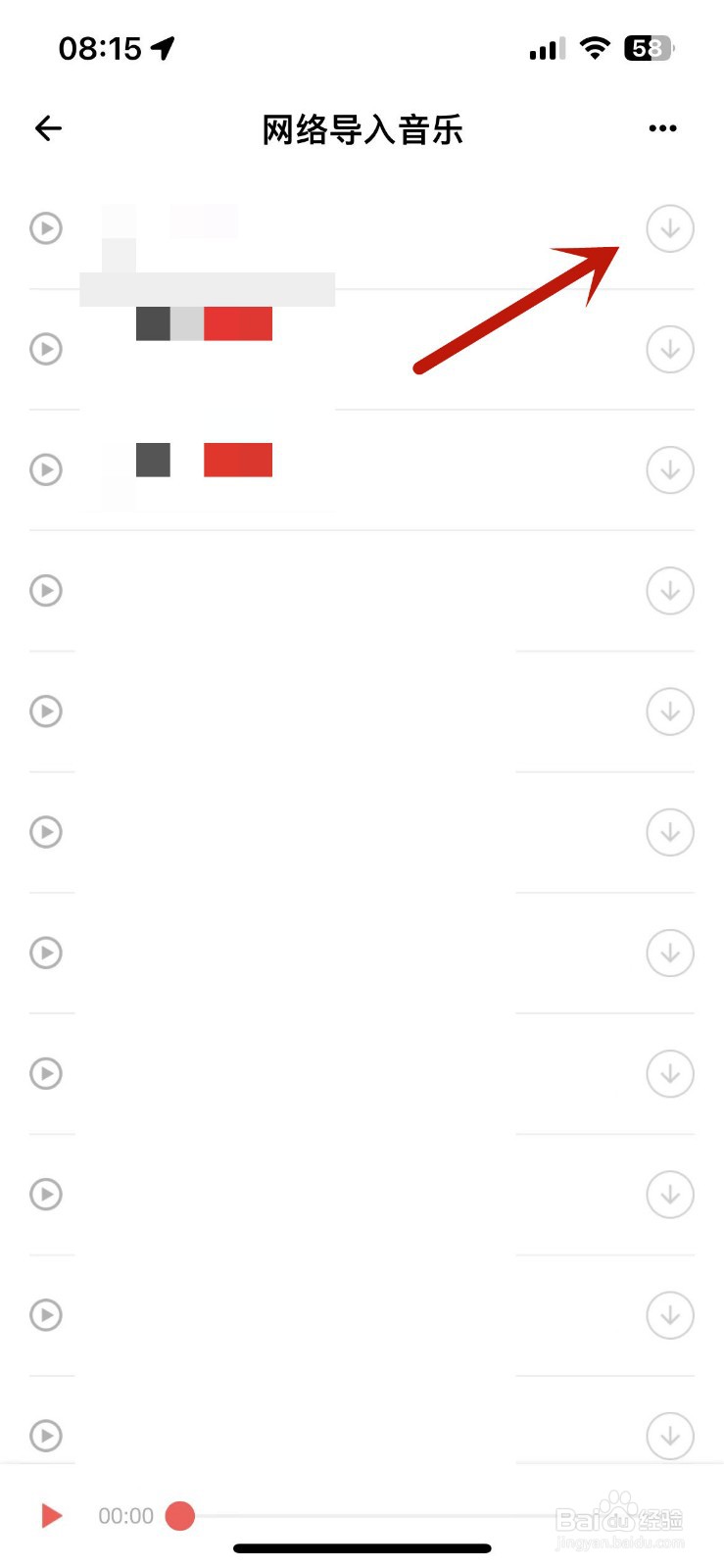Viewport: 724px width, 1568px height.
Task: Click the red playback progress slider knob
Action: 180,1516
